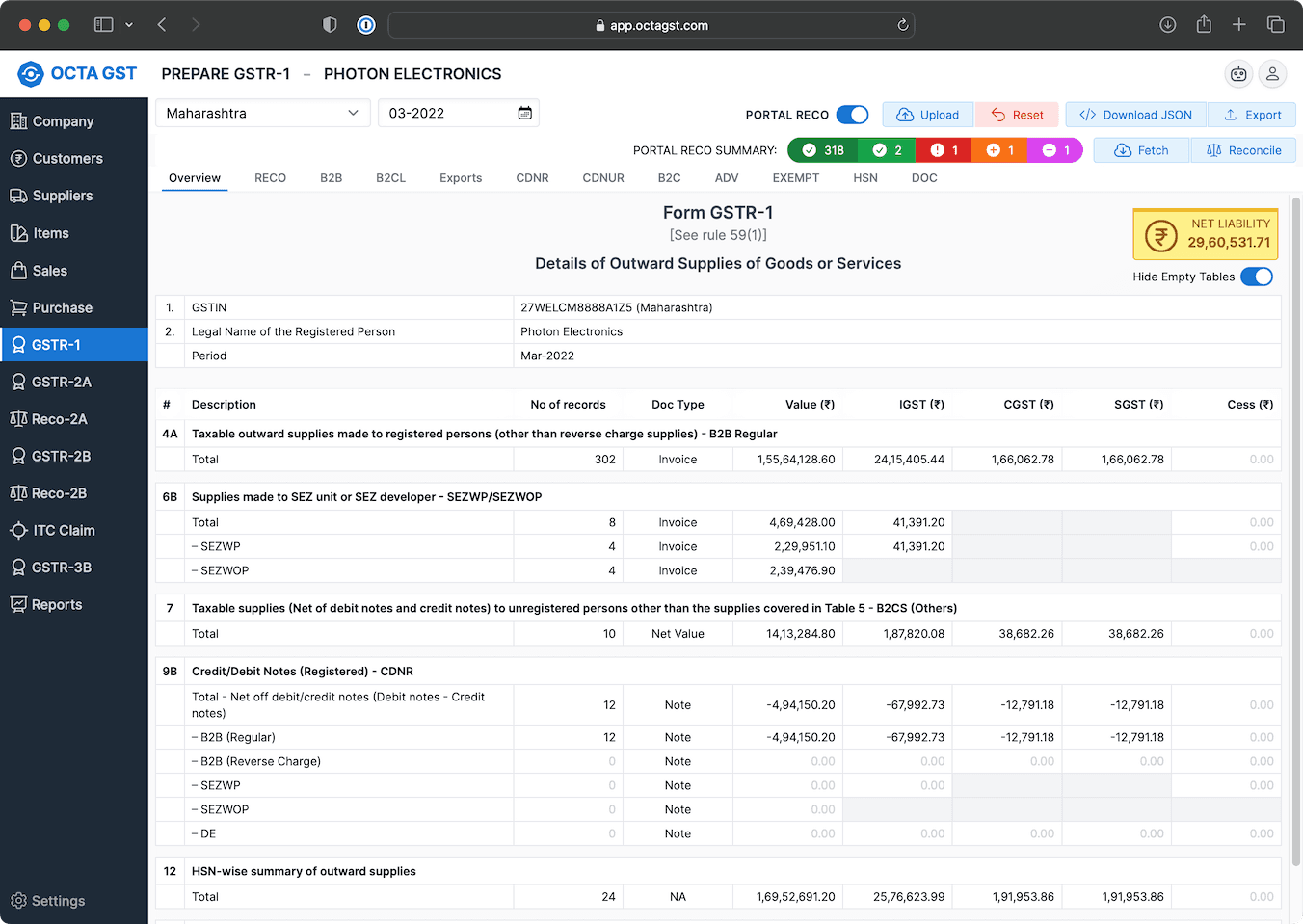Viewport: 1303px width, 924px height.
Task: Click the Export button
Action: pos(1252,115)
